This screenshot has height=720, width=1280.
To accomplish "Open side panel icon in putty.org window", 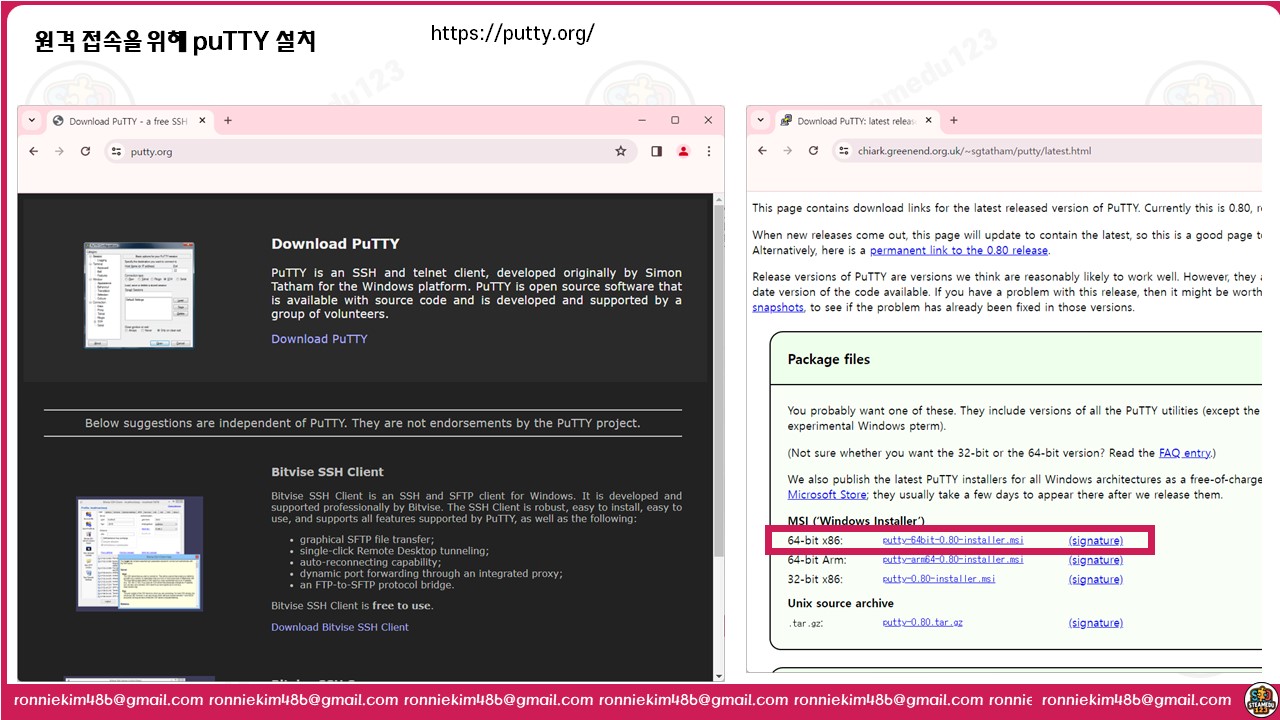I will [657, 151].
